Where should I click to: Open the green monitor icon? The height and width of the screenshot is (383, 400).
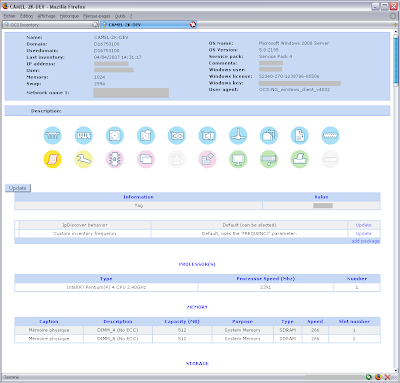238,159
